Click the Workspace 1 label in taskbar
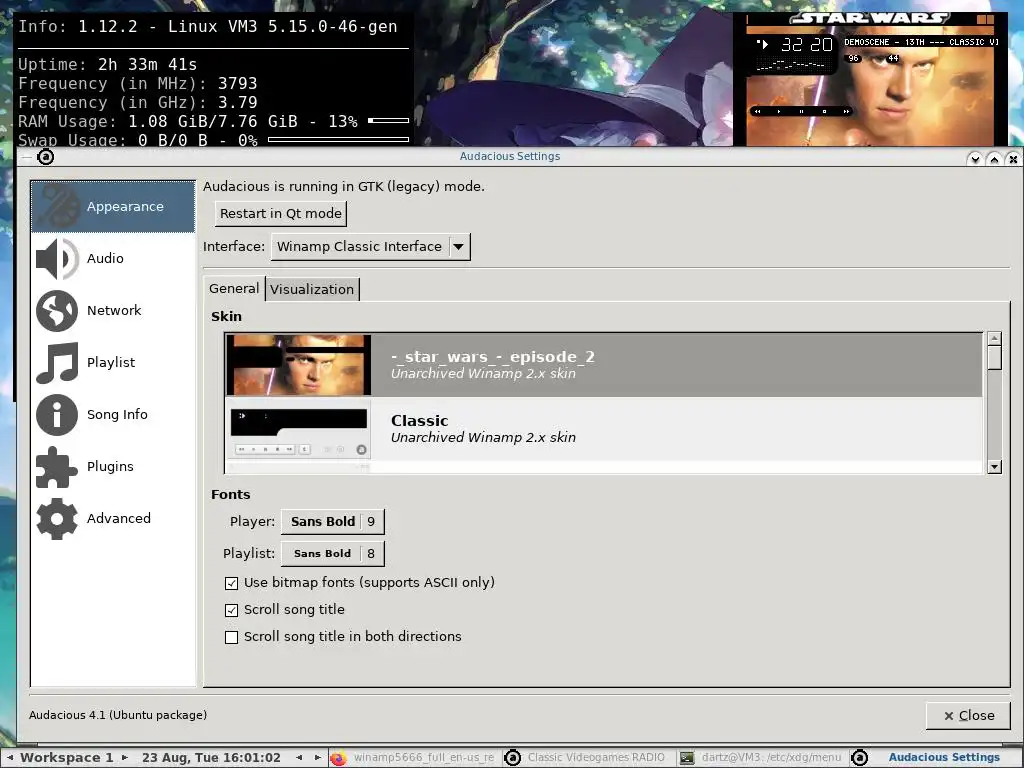Screen dimensions: 1024x768 point(67,758)
